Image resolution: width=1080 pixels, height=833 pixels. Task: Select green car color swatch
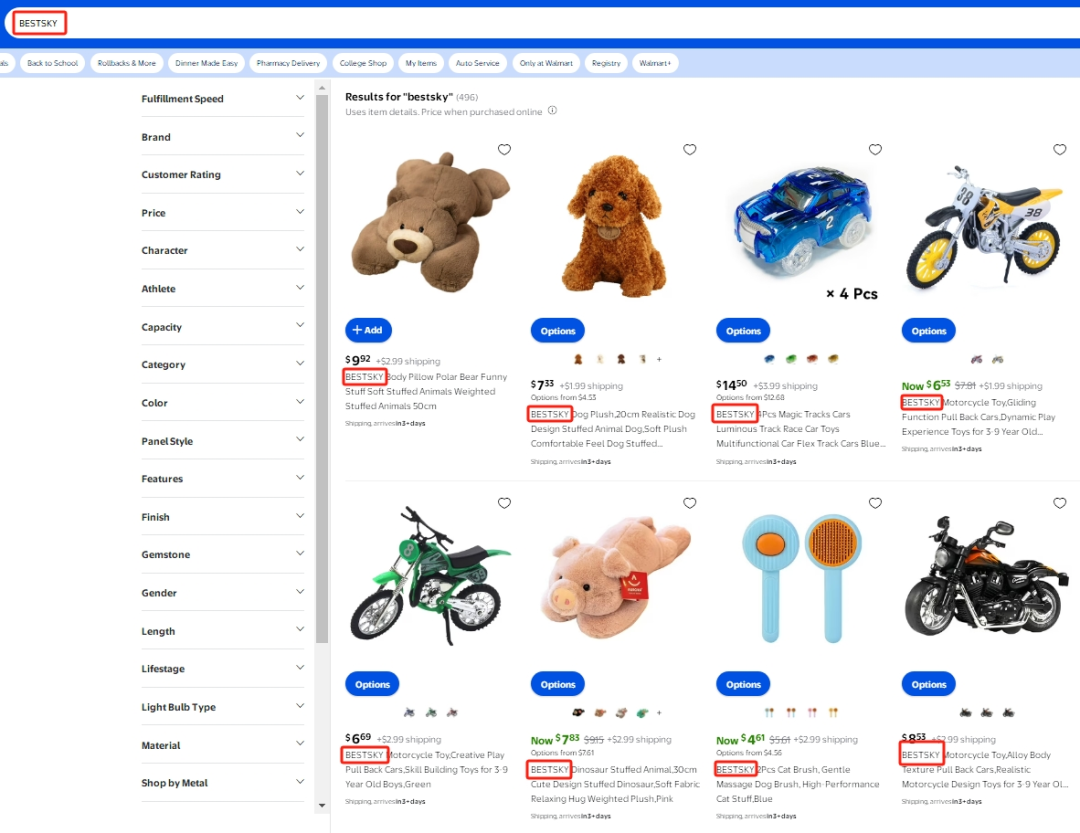coord(791,358)
